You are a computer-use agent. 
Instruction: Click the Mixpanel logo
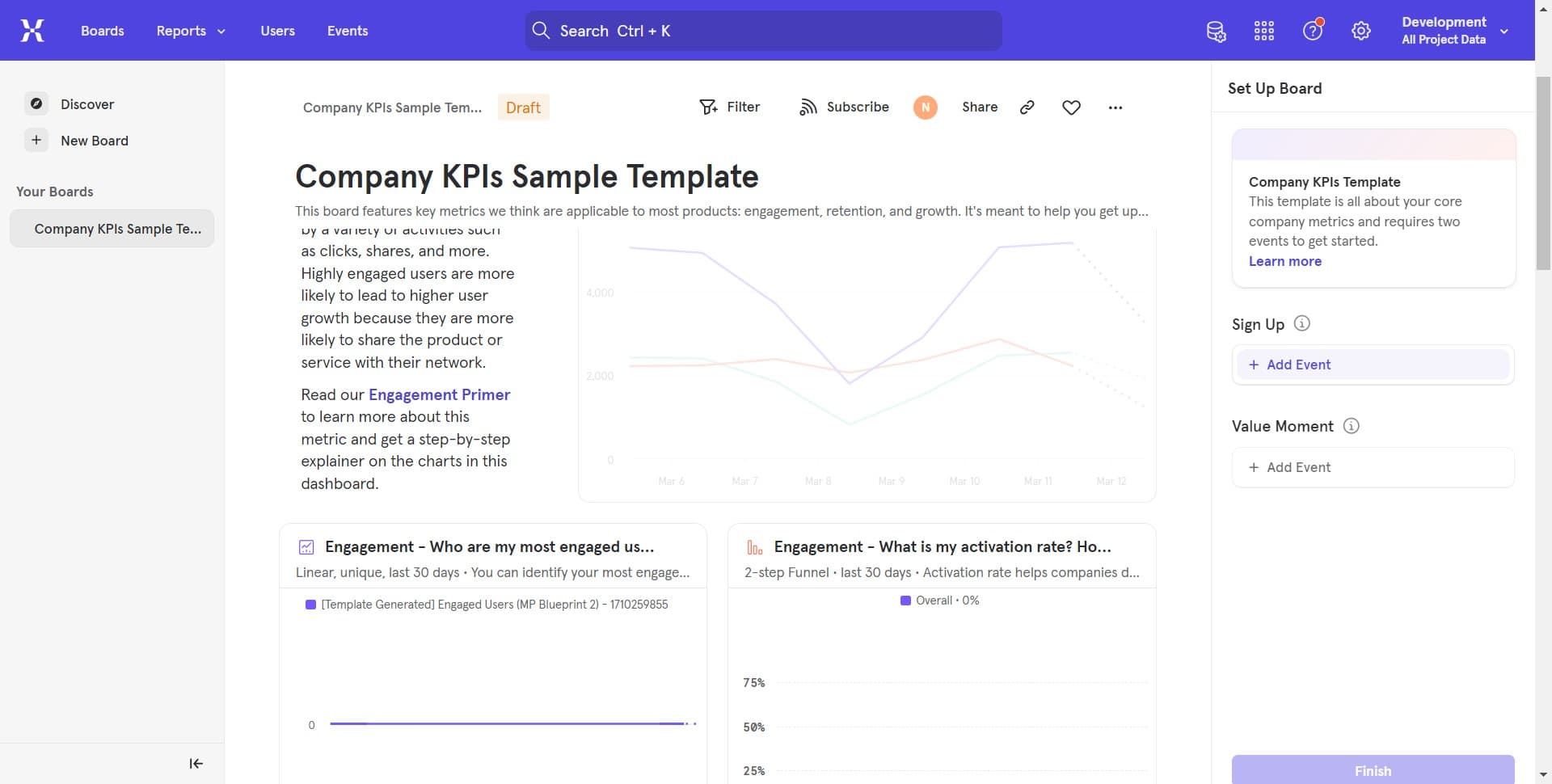pyautogui.click(x=32, y=30)
